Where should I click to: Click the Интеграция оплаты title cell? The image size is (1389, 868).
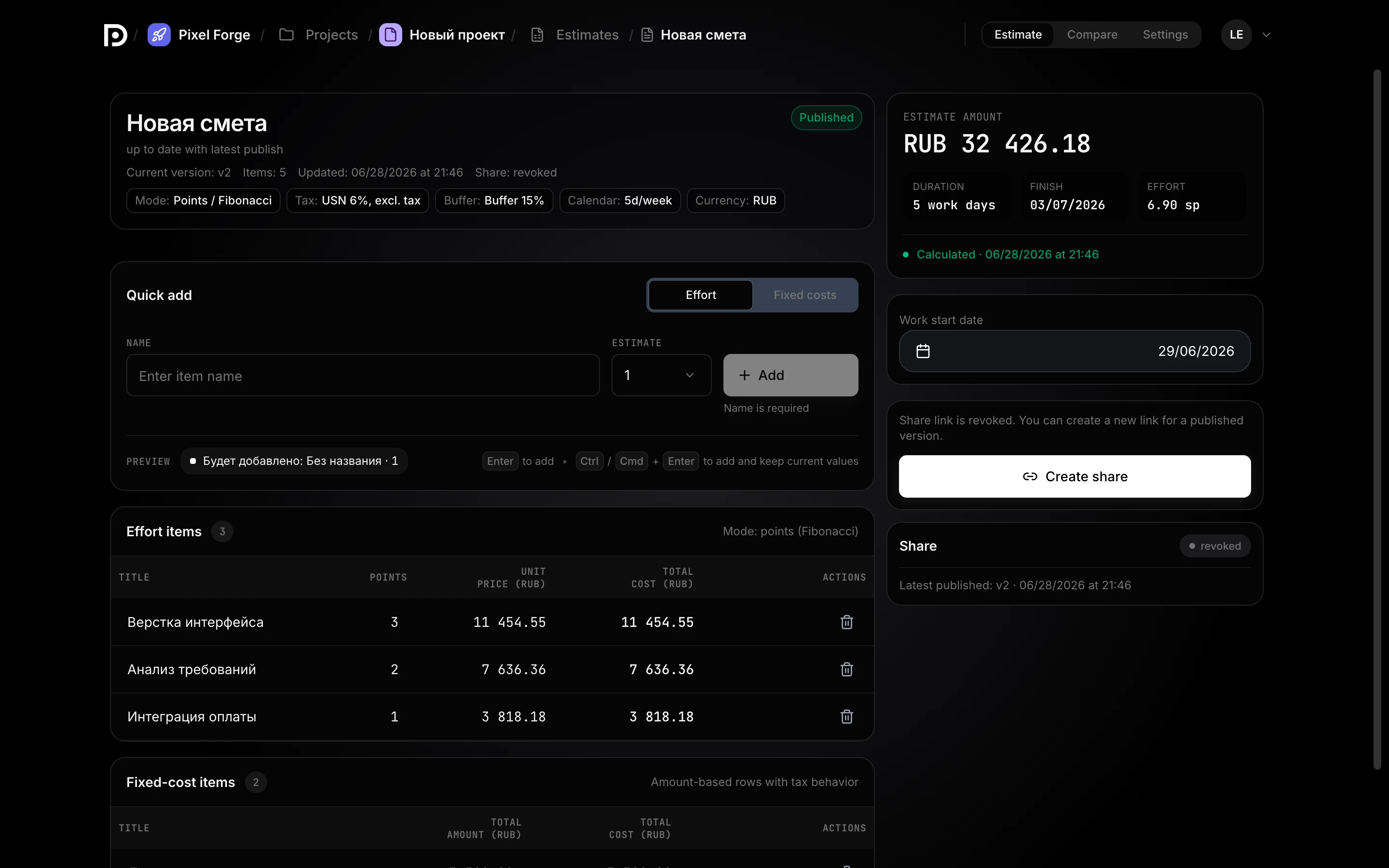point(191,717)
